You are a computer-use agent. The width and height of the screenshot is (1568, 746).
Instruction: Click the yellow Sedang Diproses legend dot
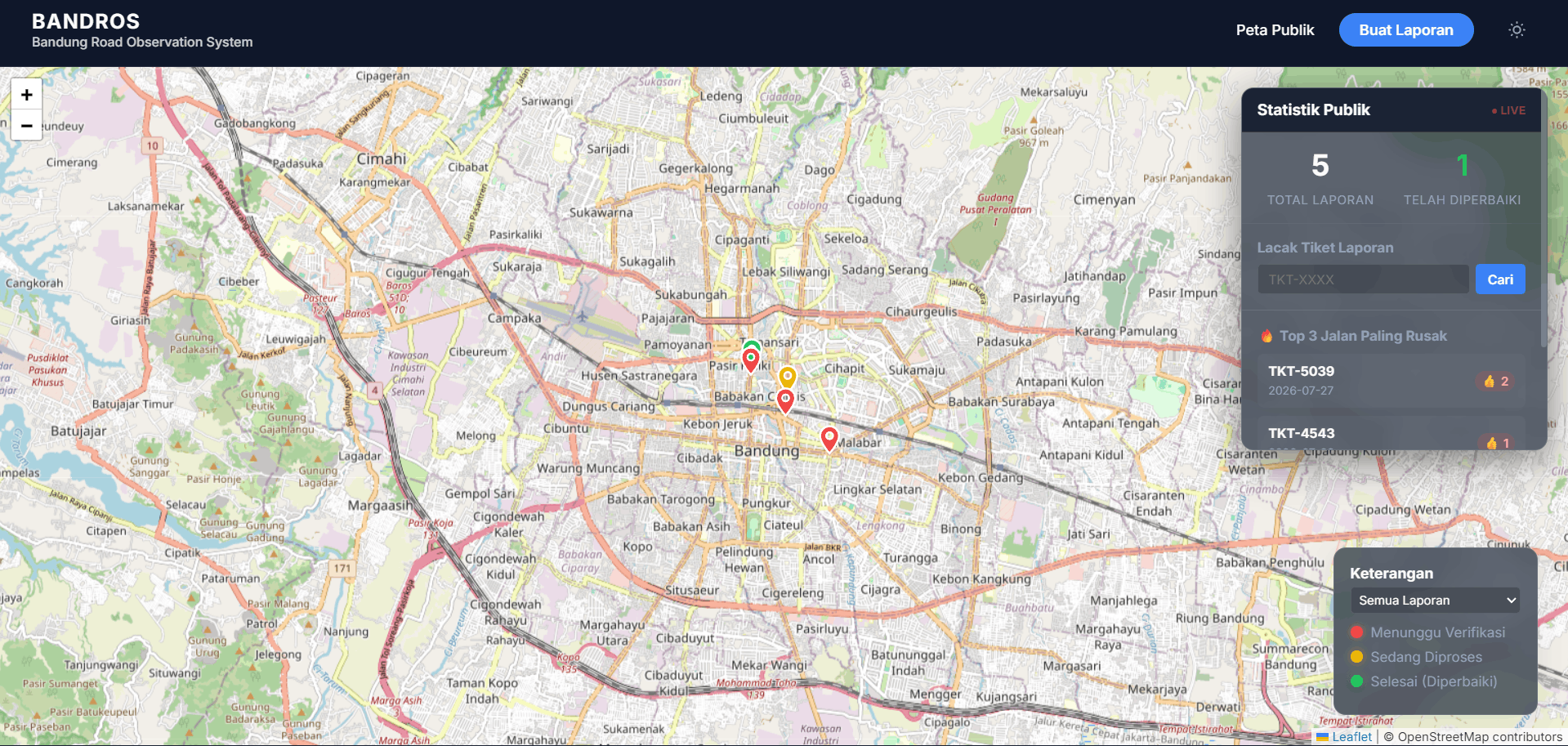tap(1357, 657)
